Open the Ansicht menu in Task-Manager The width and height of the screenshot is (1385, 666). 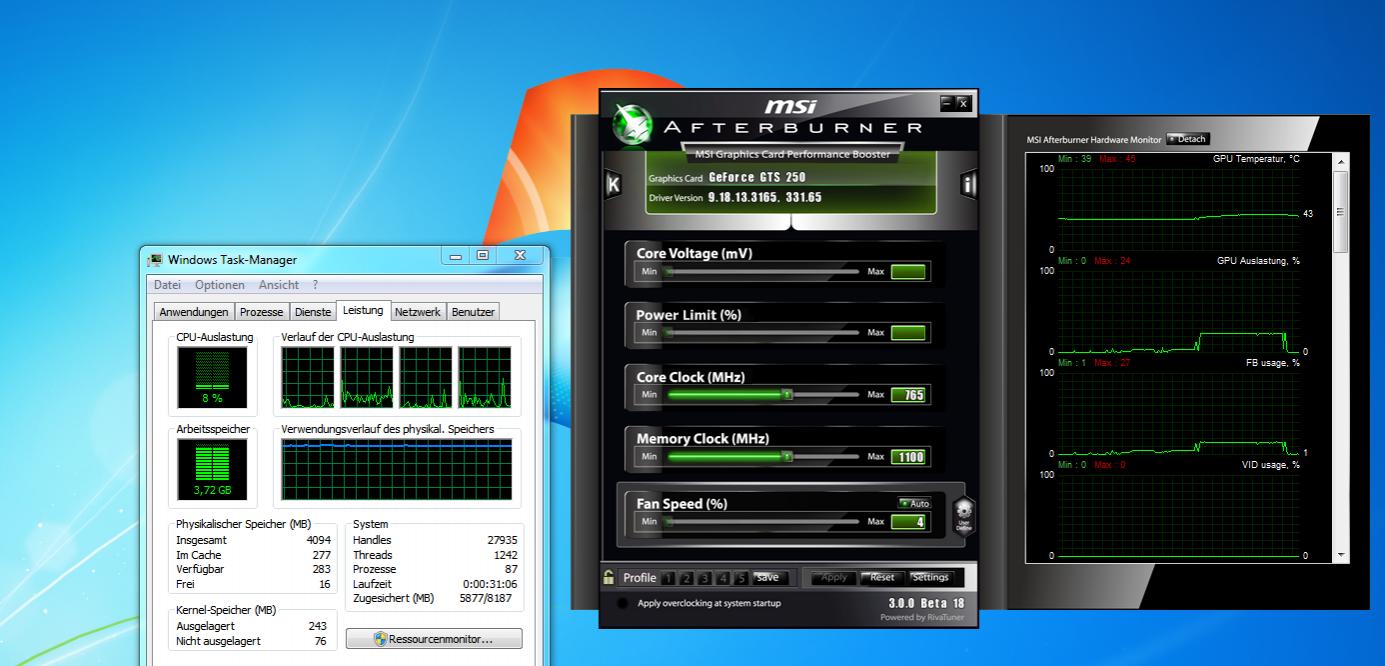pyautogui.click(x=279, y=285)
